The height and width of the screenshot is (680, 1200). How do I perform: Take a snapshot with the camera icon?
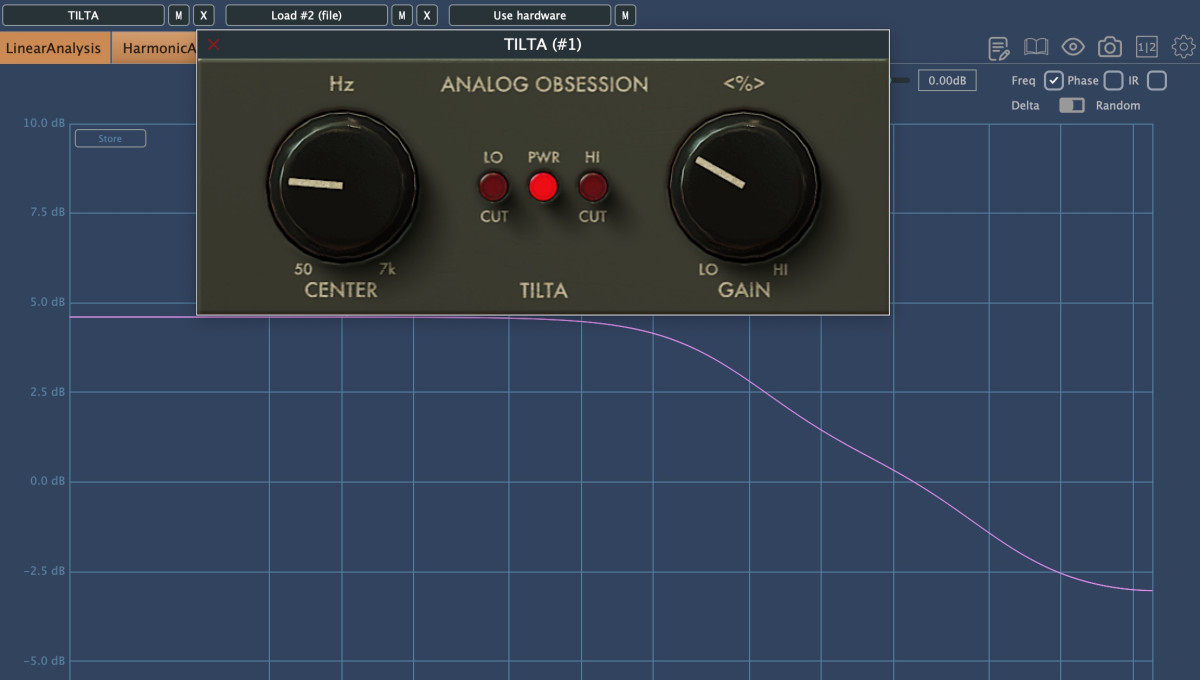click(x=1109, y=47)
